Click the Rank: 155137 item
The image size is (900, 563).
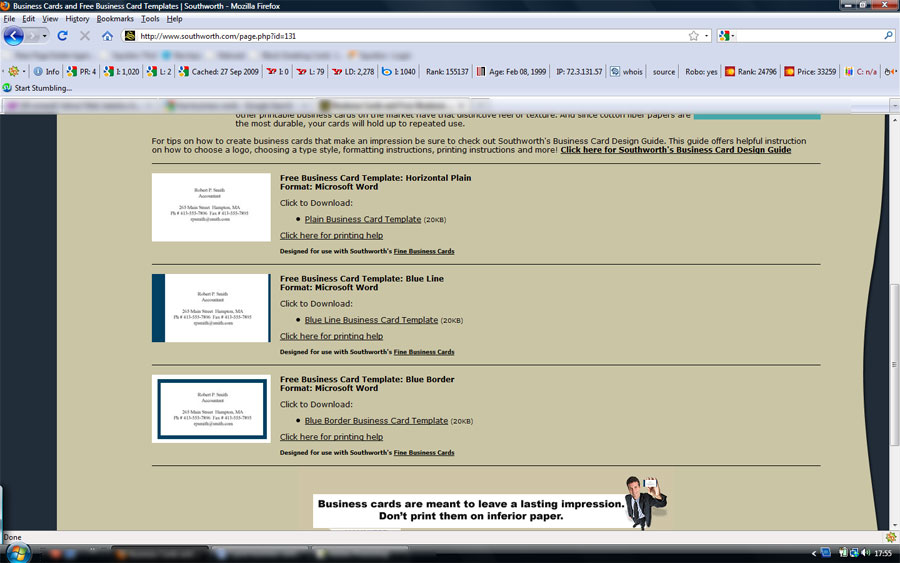pos(447,72)
